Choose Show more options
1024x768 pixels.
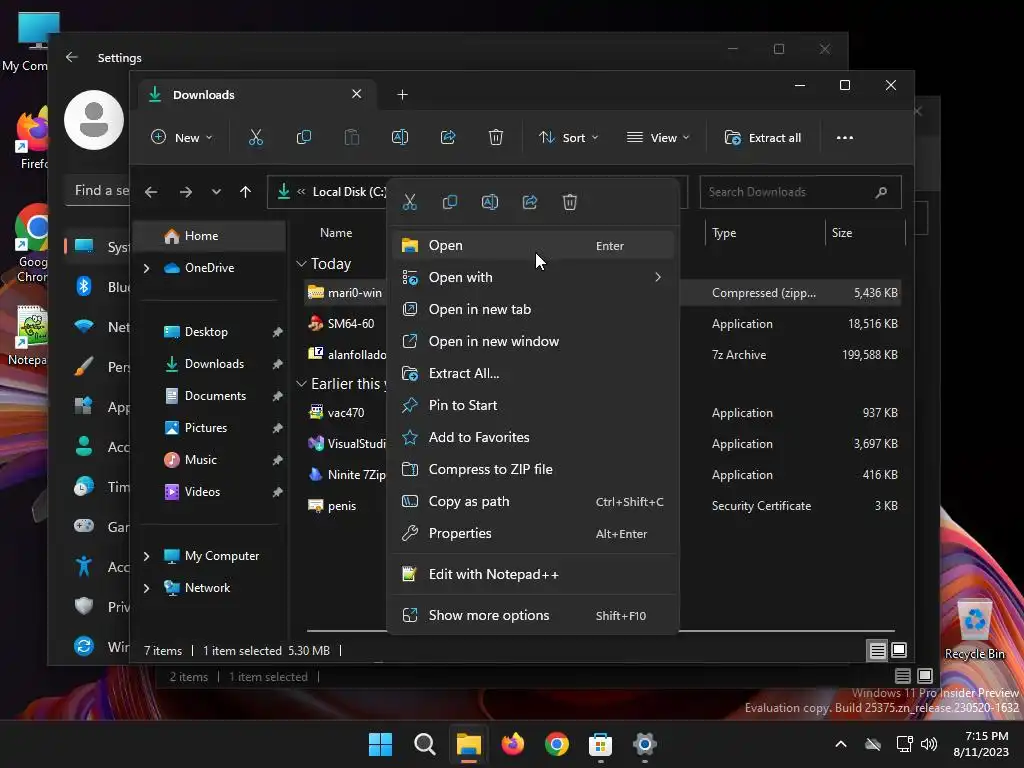click(x=533, y=616)
